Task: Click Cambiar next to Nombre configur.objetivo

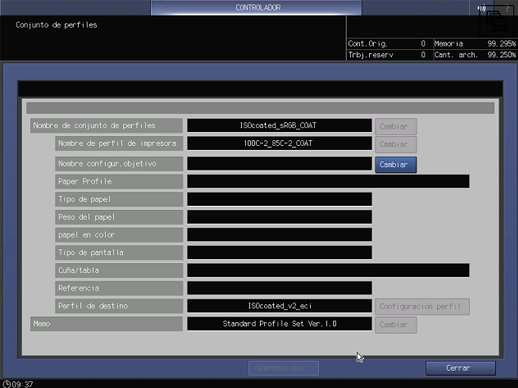Action: coord(396,165)
